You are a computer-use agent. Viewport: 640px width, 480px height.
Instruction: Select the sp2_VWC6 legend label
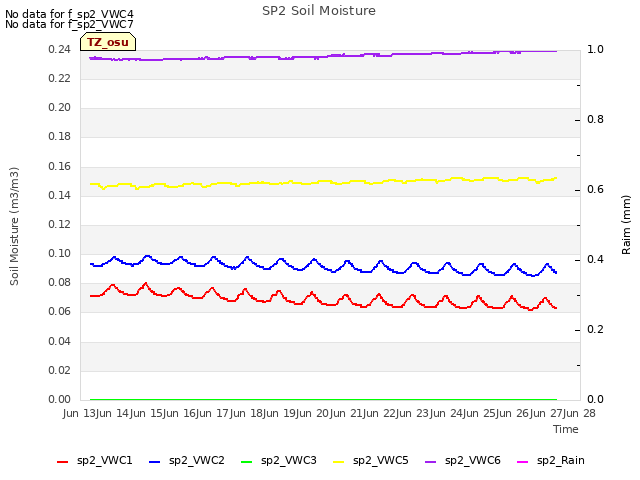coord(473,460)
